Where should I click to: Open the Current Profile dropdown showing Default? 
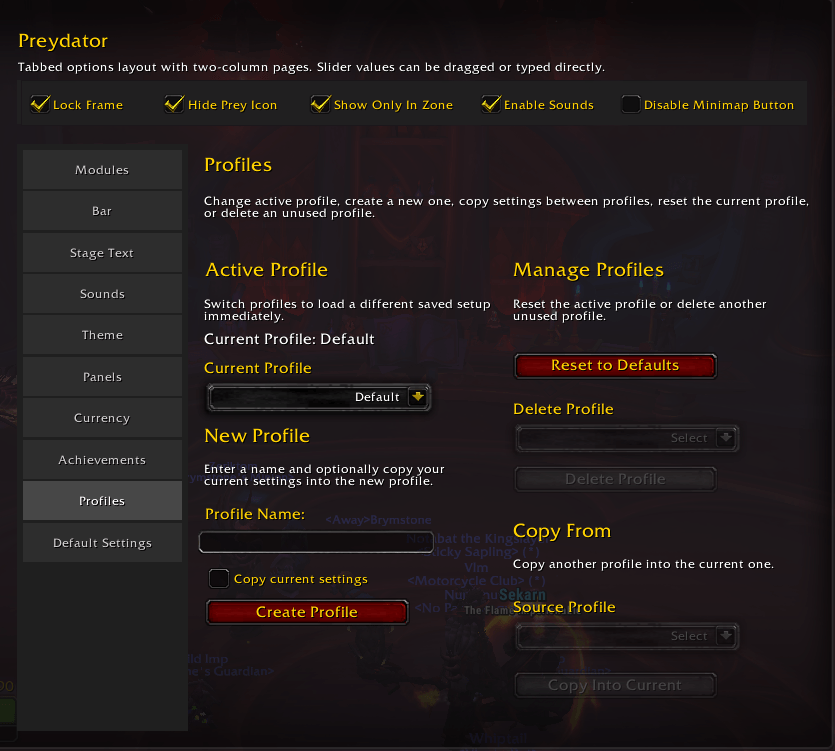tap(318, 397)
